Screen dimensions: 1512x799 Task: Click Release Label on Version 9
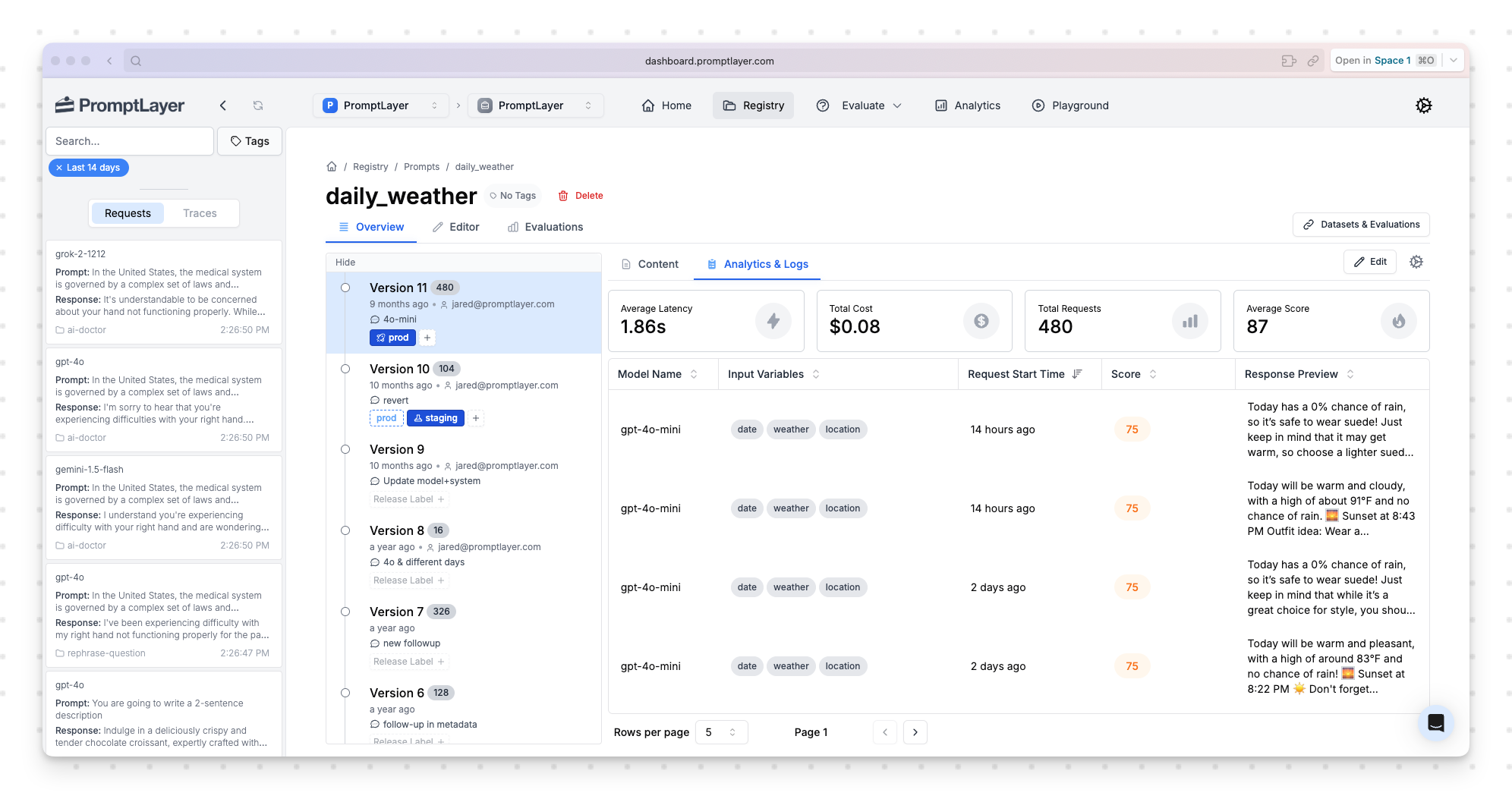click(x=409, y=499)
